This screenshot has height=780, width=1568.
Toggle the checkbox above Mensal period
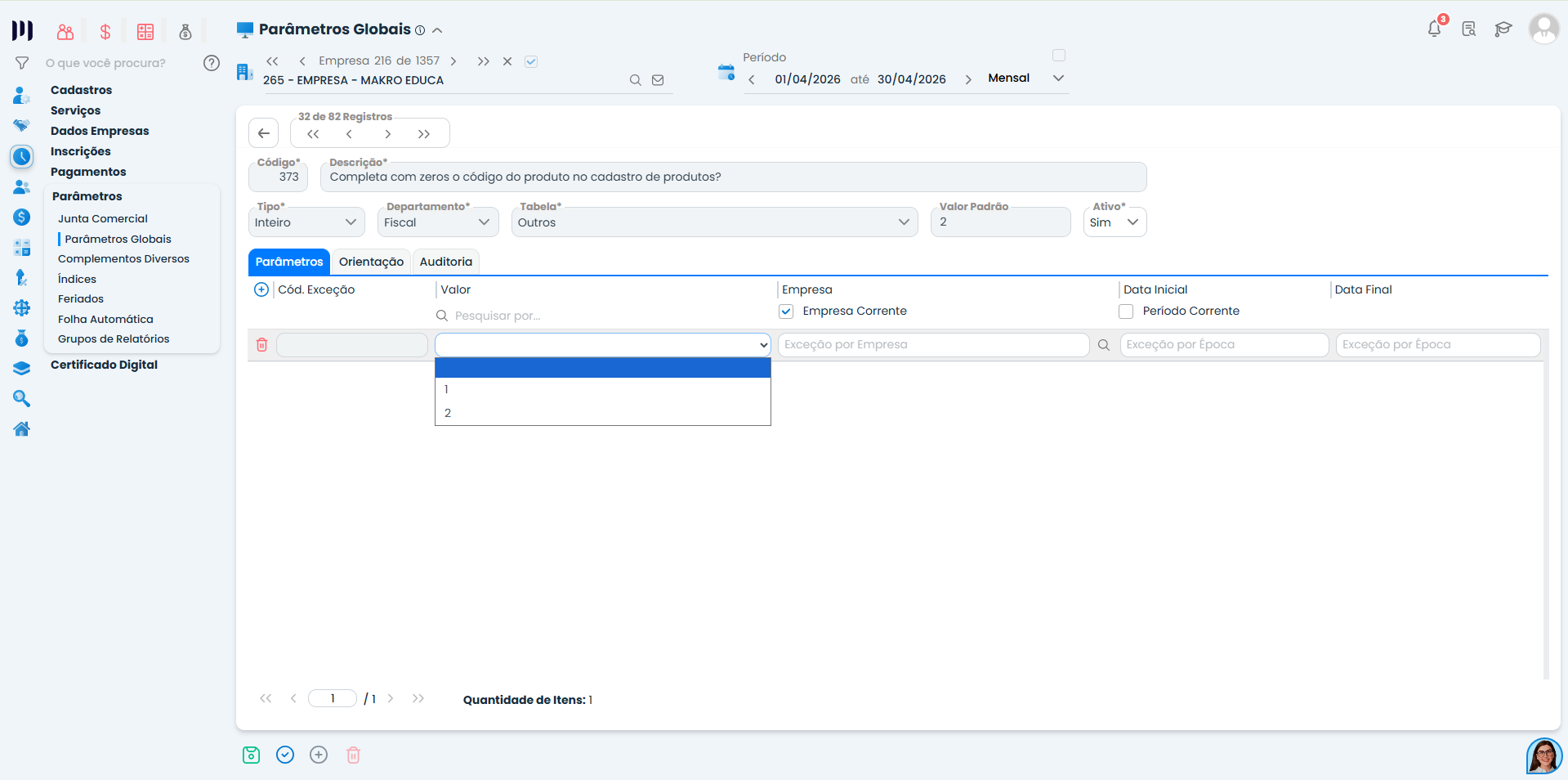(1059, 56)
